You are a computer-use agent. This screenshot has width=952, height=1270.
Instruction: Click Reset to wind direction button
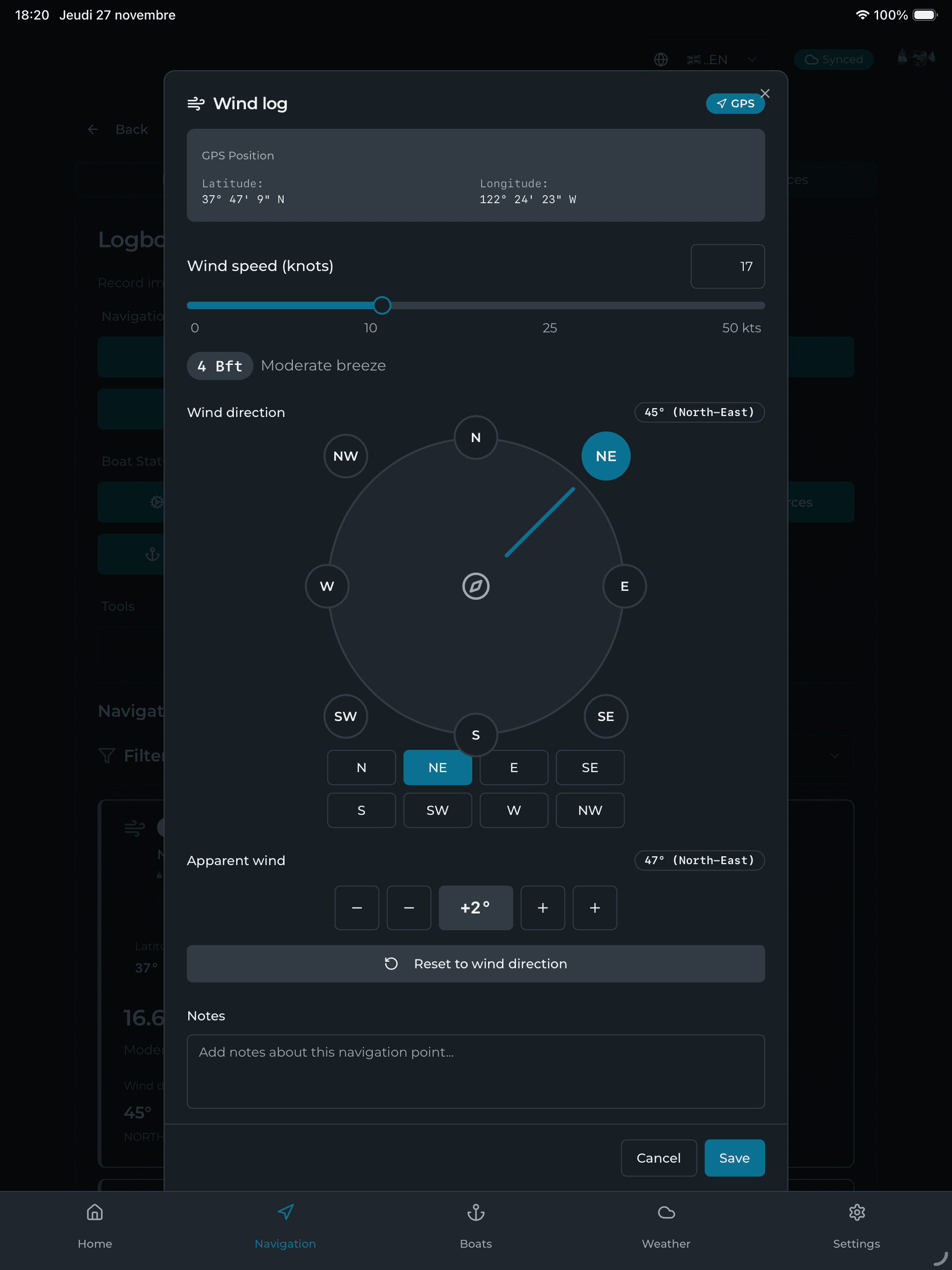click(x=476, y=963)
